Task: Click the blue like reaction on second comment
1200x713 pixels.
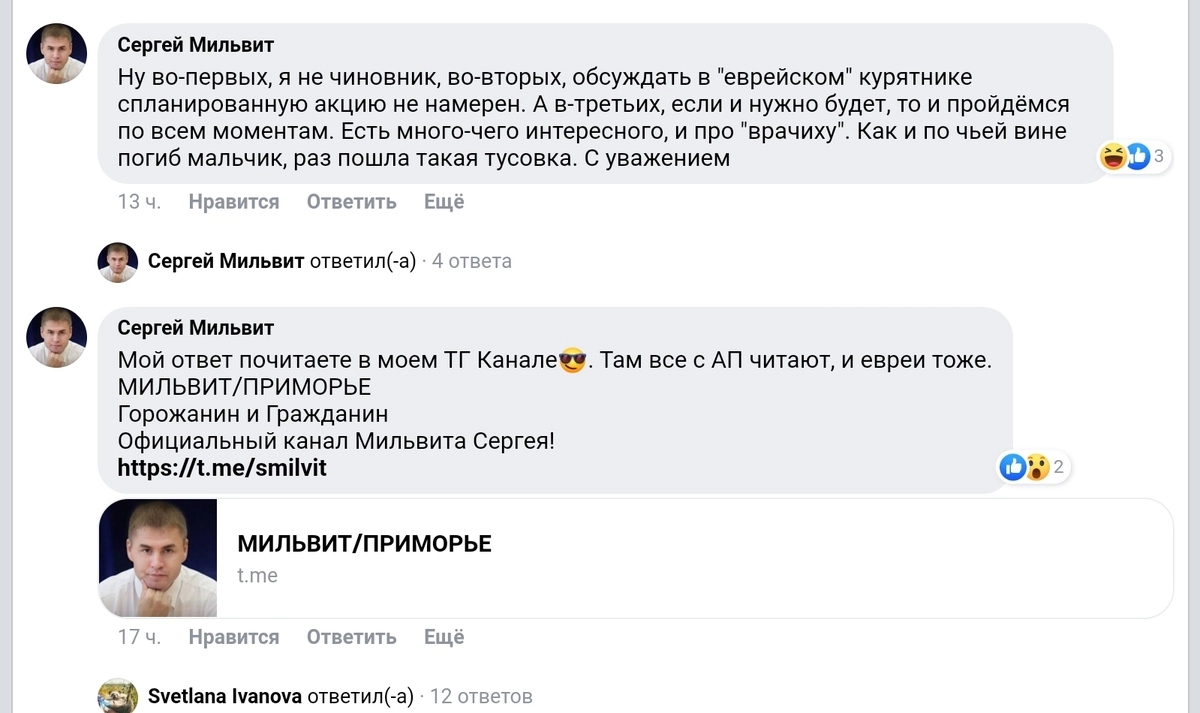Action: (1013, 466)
